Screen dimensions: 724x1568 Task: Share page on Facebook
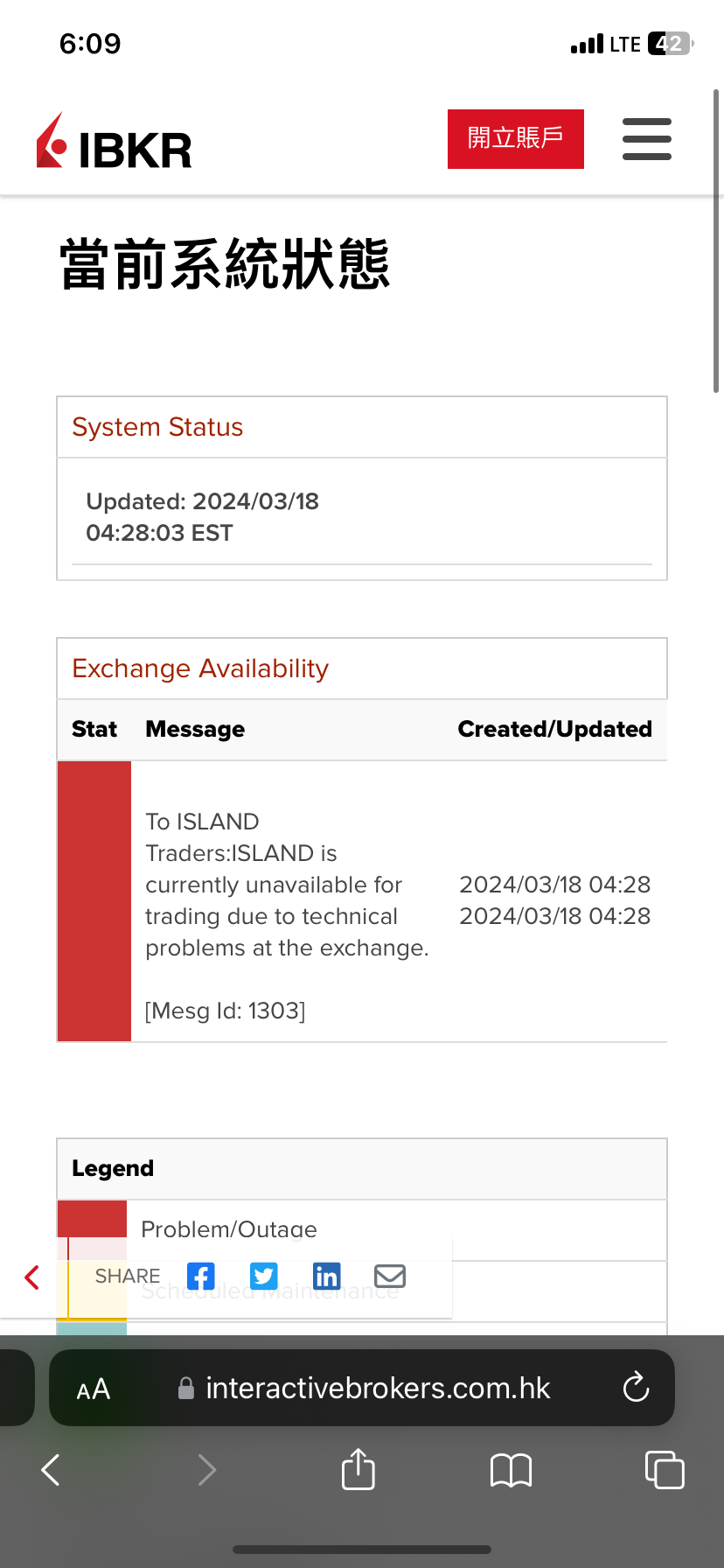201,1276
